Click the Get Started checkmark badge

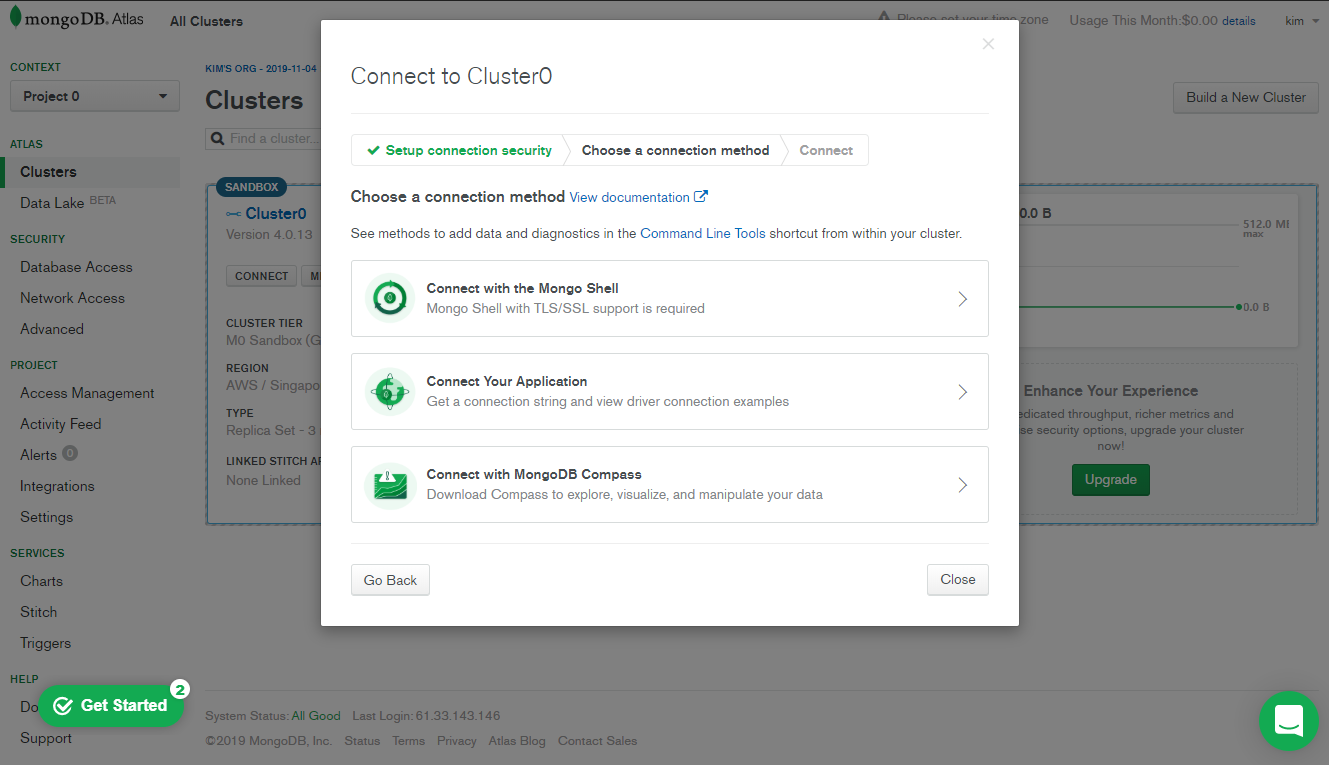[x=63, y=706]
